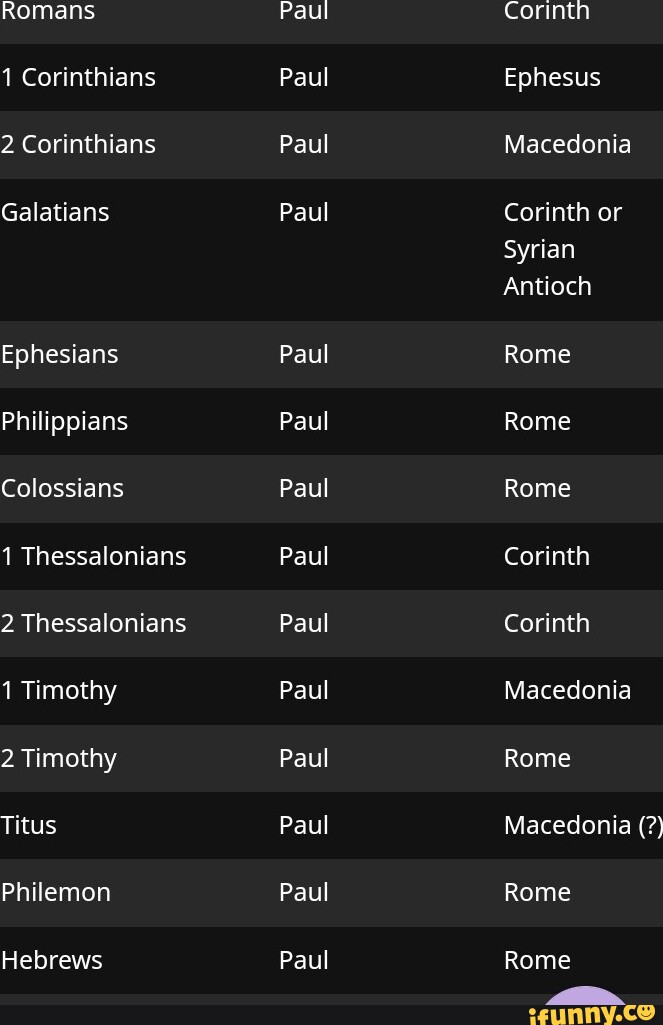
Task: Click the Ephesians book name
Action: (x=60, y=354)
